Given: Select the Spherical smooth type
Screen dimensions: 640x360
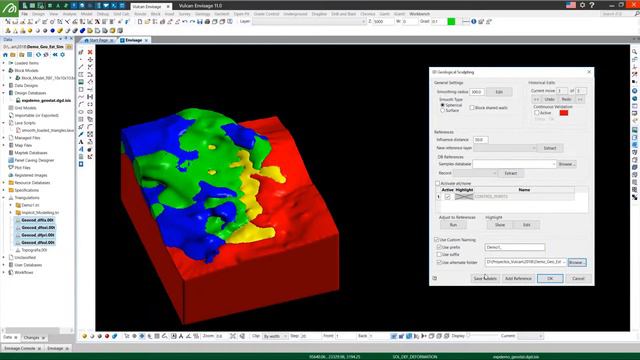Looking at the screenshot, I should click(x=442, y=105).
